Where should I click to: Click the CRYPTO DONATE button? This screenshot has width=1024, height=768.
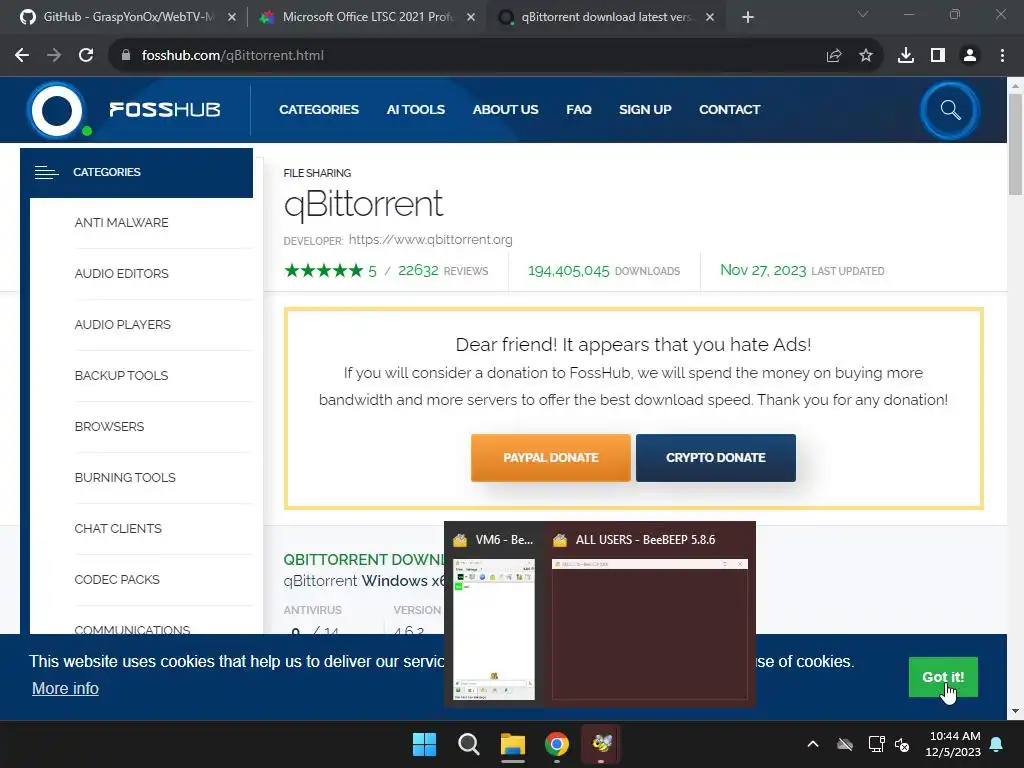tap(716, 458)
